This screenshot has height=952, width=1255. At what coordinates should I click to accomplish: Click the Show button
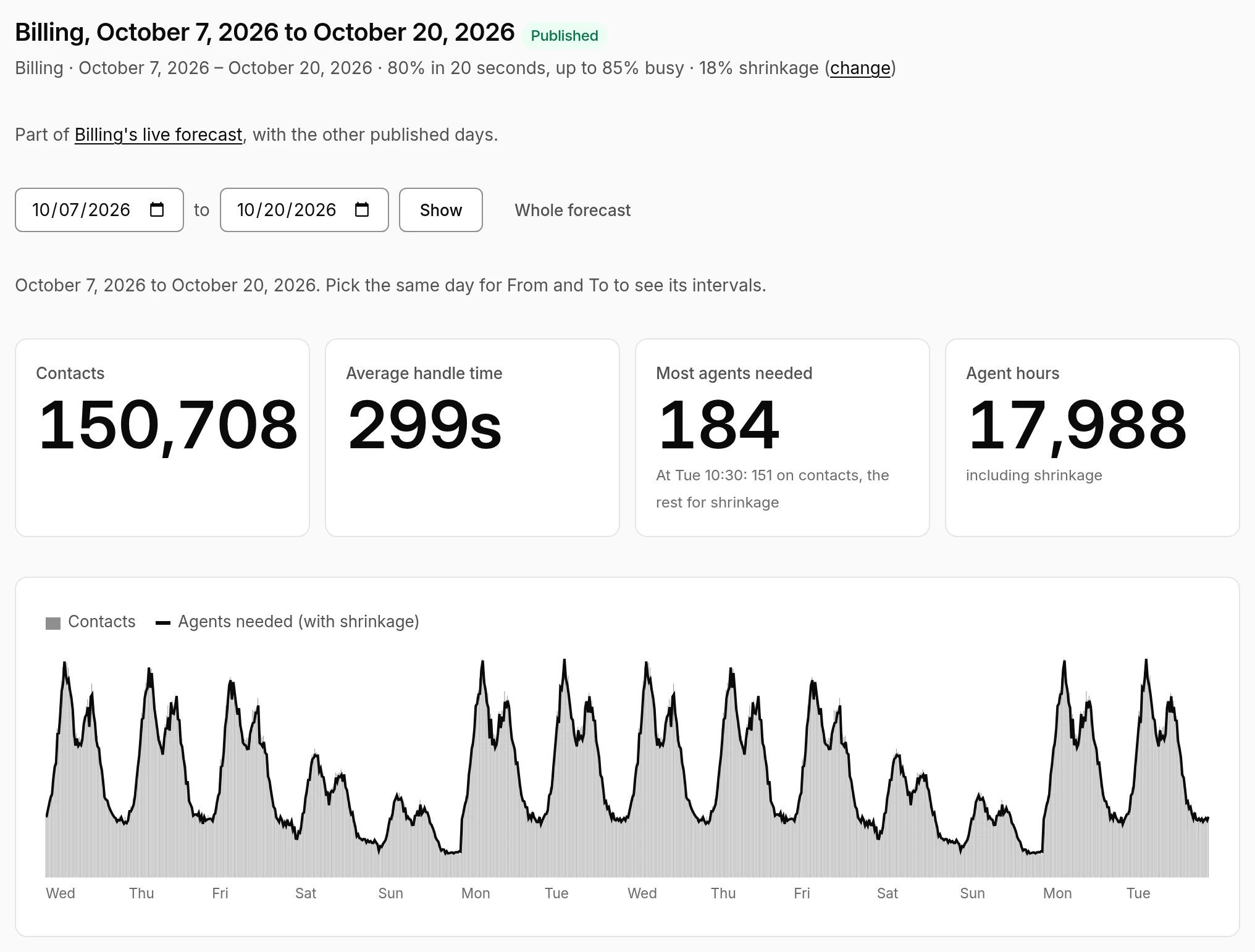(441, 210)
